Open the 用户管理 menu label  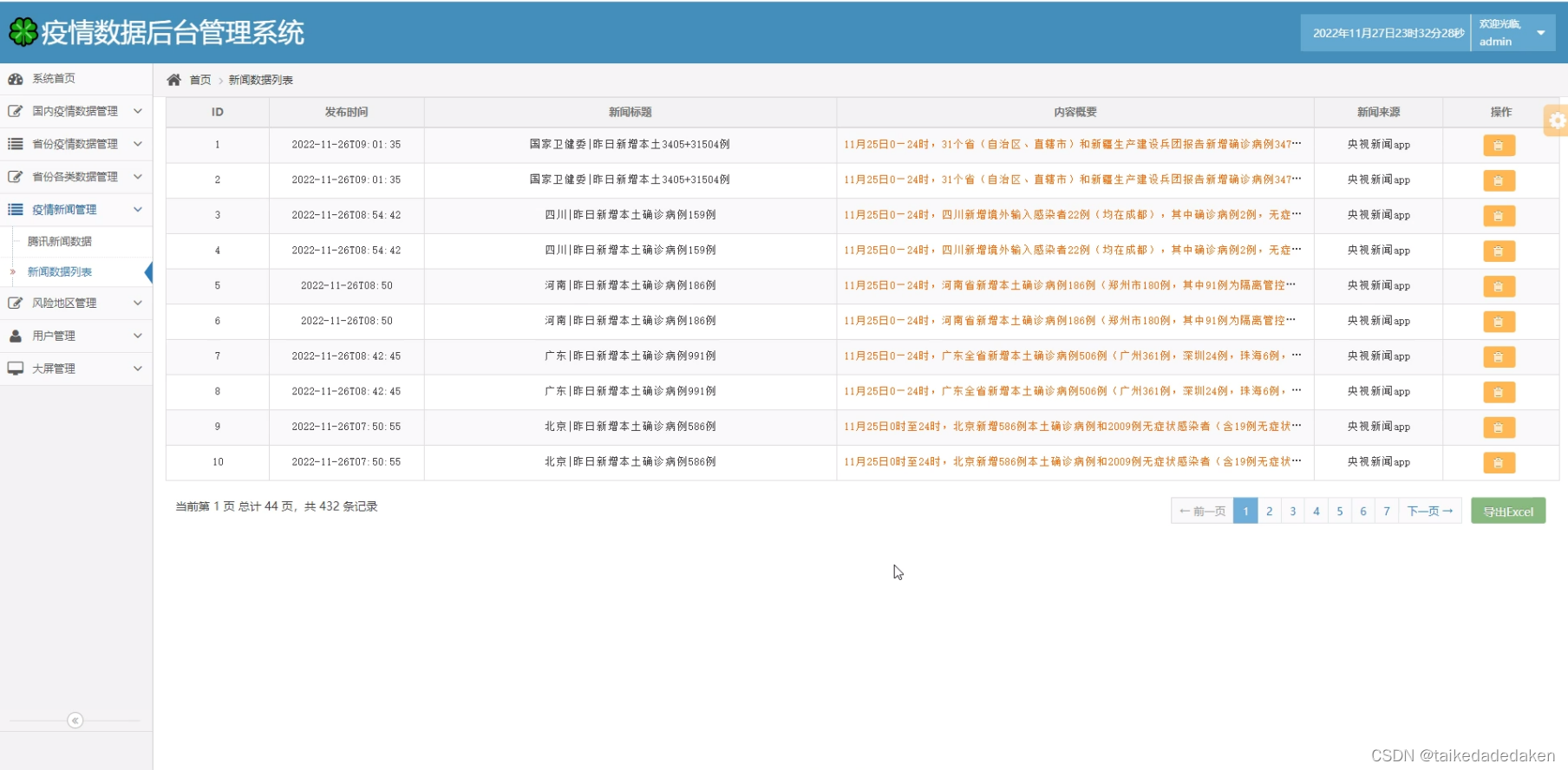point(54,336)
